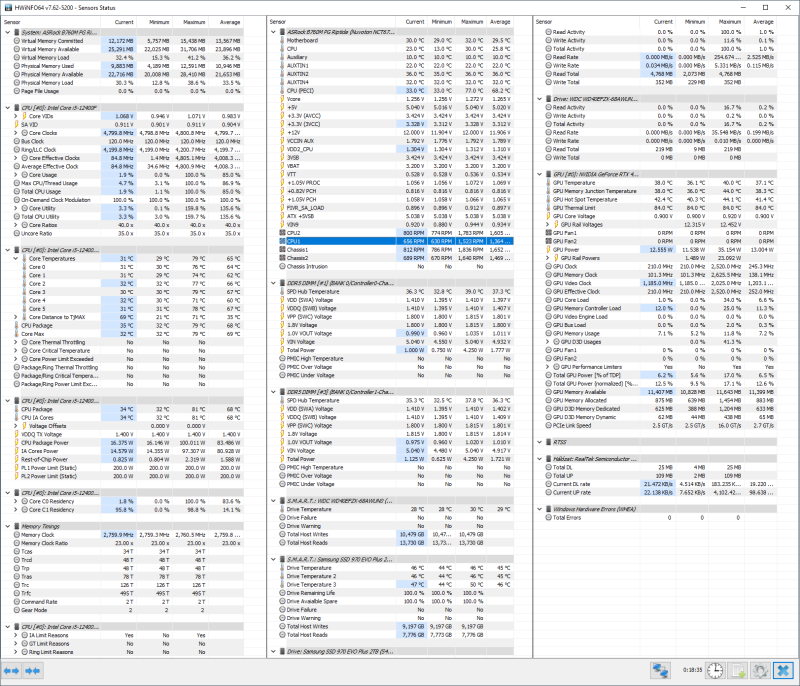This screenshot has height=686, width=800.
Task: Expand the Core Clocks row
Action: (x=15, y=133)
